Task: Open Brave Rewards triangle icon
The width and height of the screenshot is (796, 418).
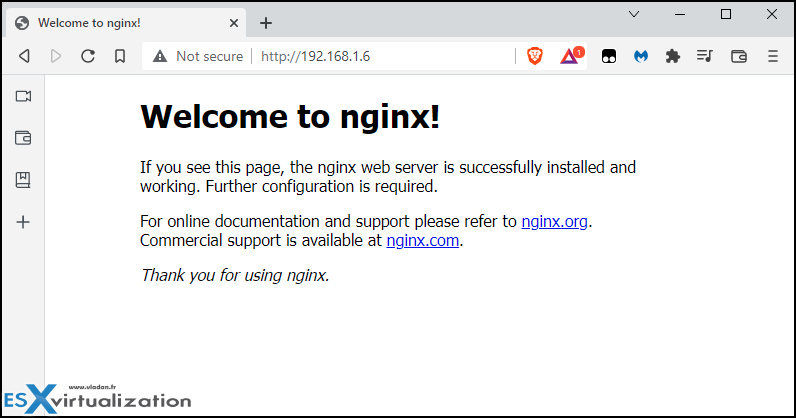Action: (572, 55)
